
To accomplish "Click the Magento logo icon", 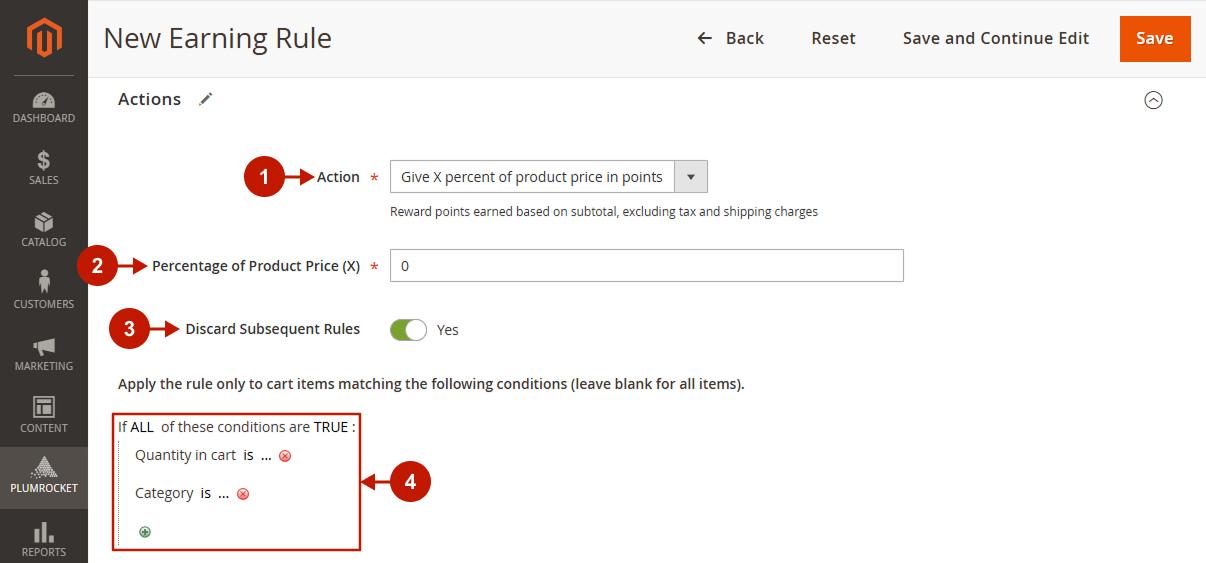I will pos(43,38).
